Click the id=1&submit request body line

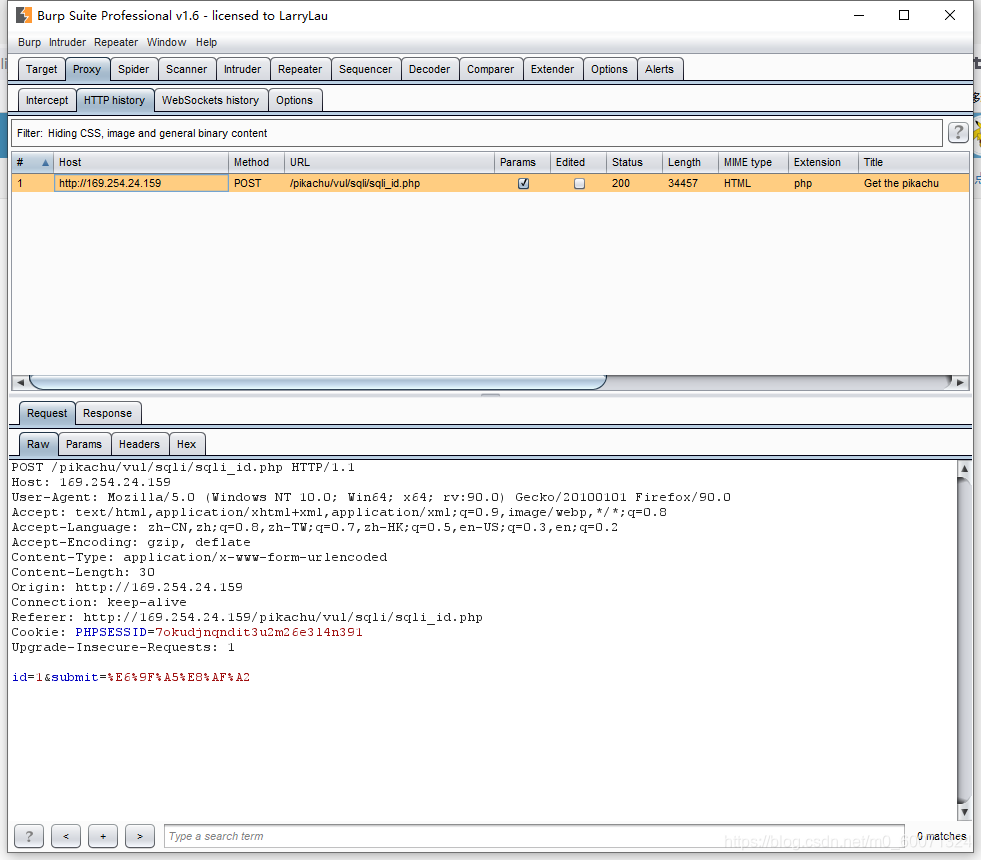131,677
